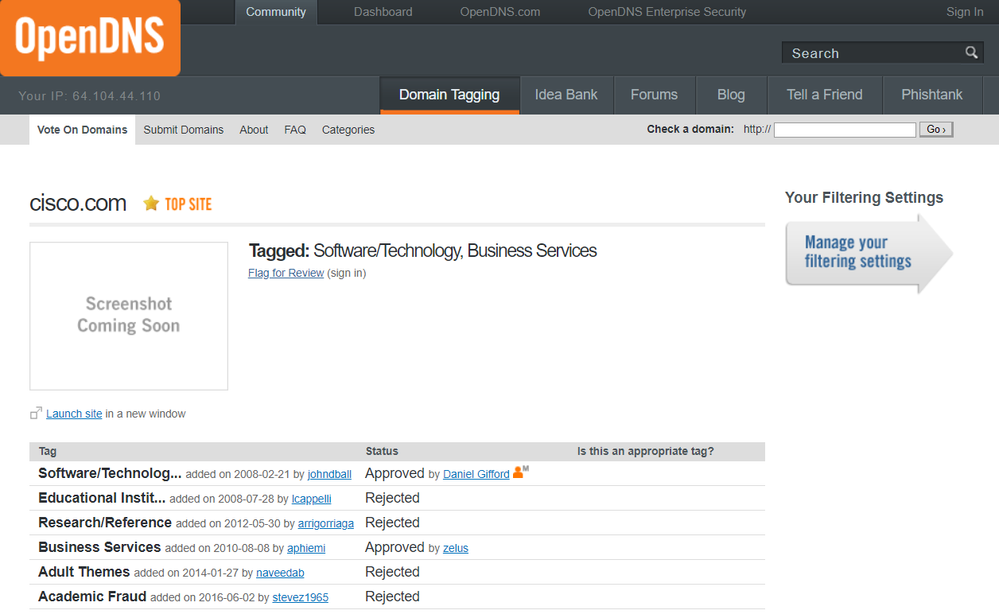Click Manage your filtering settings arrow
This screenshot has width=999, height=614.
tap(869, 253)
